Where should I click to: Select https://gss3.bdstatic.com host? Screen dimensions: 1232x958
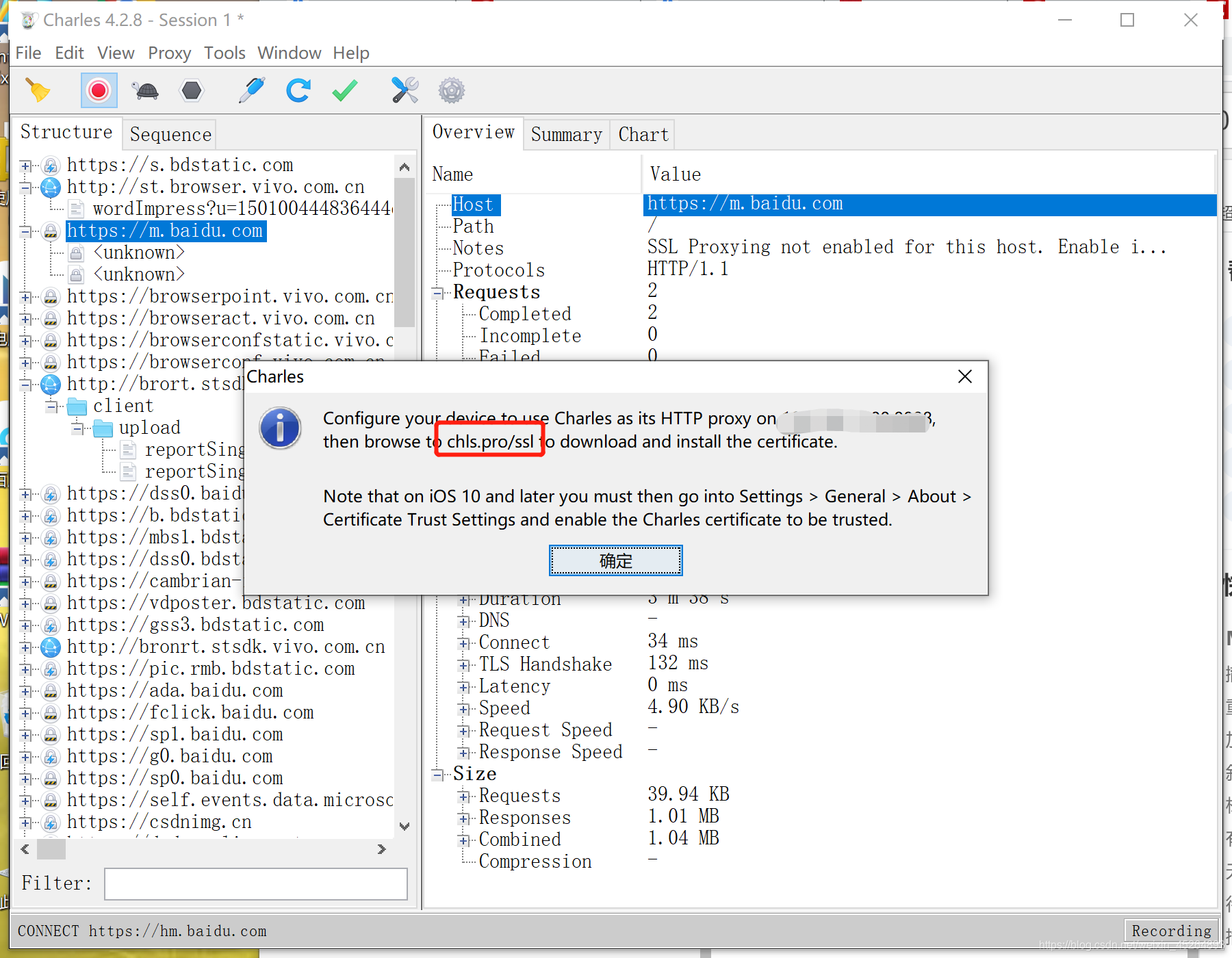click(x=195, y=625)
